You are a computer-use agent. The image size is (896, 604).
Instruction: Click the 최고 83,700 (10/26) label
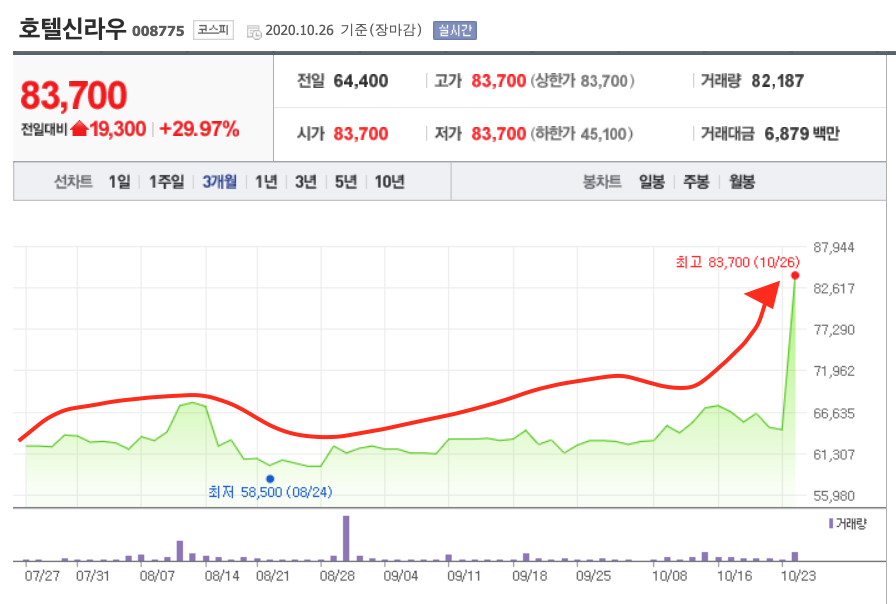pos(737,262)
